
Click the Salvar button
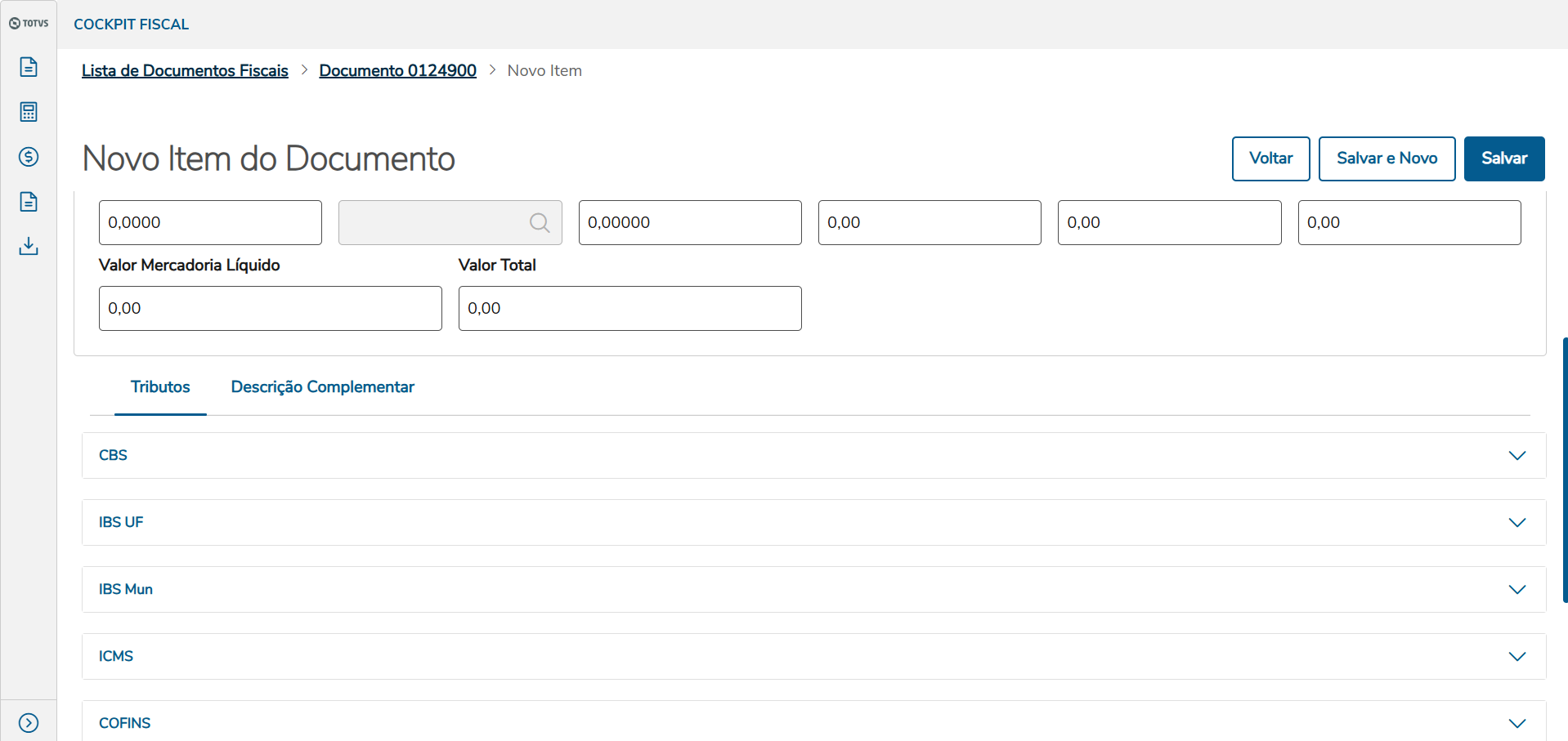click(x=1503, y=158)
